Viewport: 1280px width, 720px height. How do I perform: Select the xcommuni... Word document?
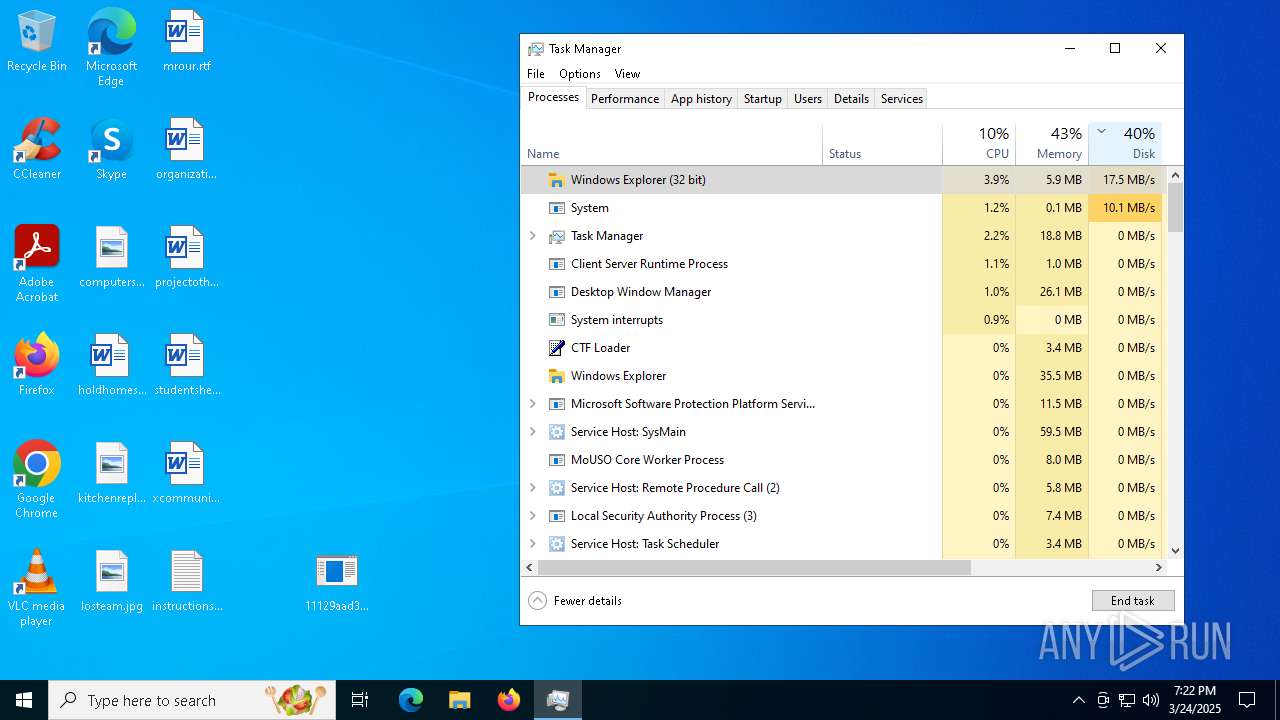(x=186, y=474)
